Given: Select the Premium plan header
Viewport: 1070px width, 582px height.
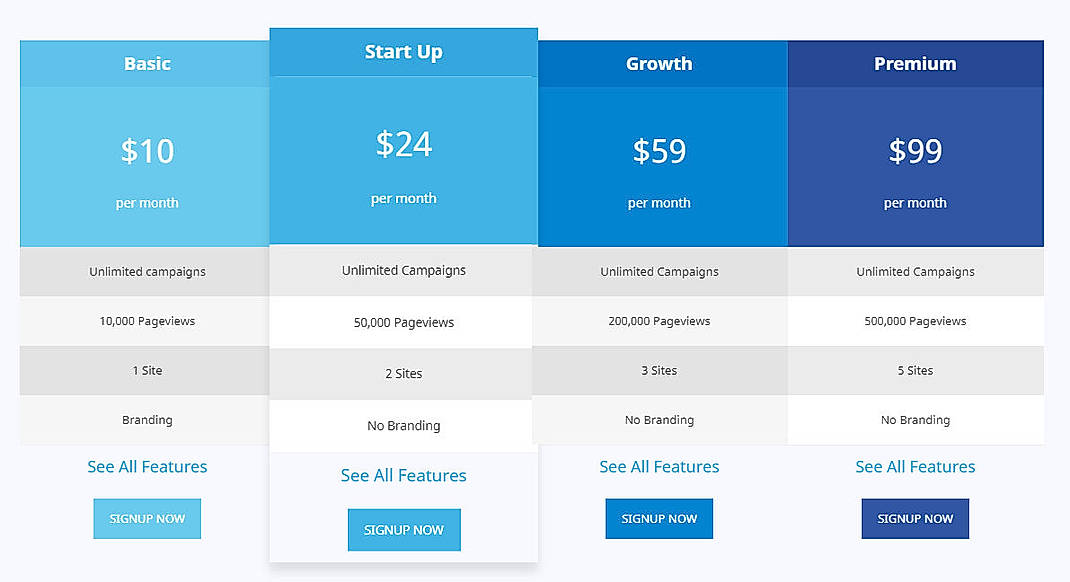Looking at the screenshot, I should [915, 62].
